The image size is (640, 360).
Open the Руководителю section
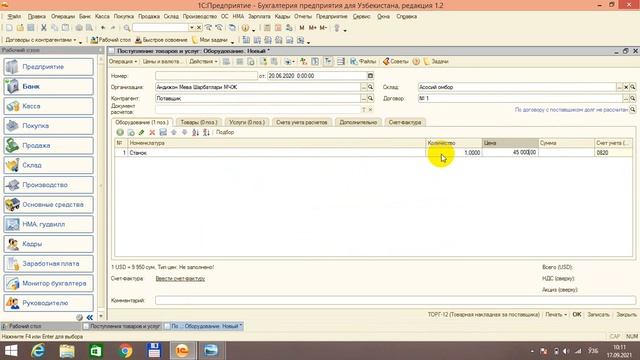pos(49,303)
